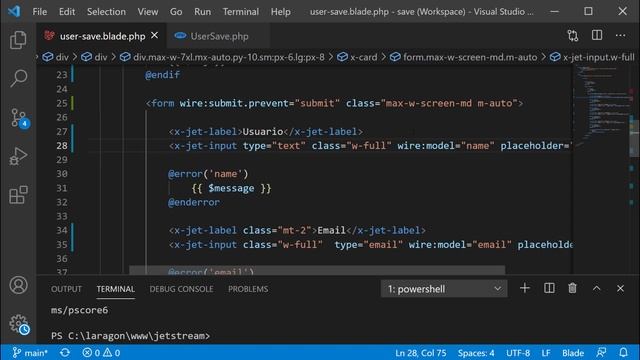The image size is (640, 360).
Task: Click the @enderror directive on line 32
Action: pos(193,202)
